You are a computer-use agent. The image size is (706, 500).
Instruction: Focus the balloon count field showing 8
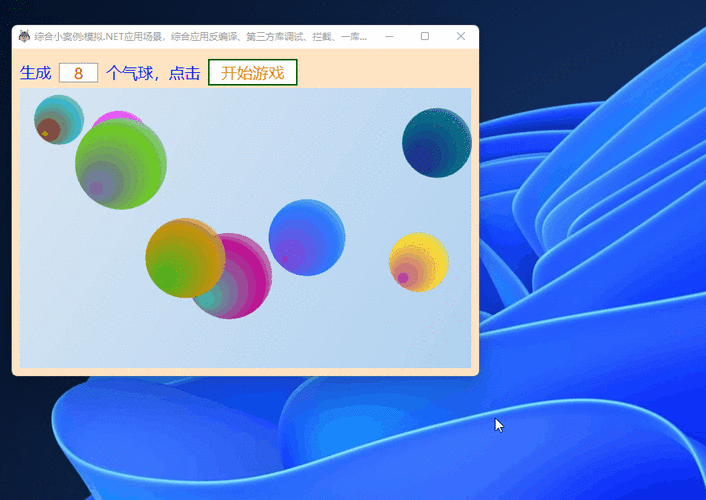coord(78,73)
